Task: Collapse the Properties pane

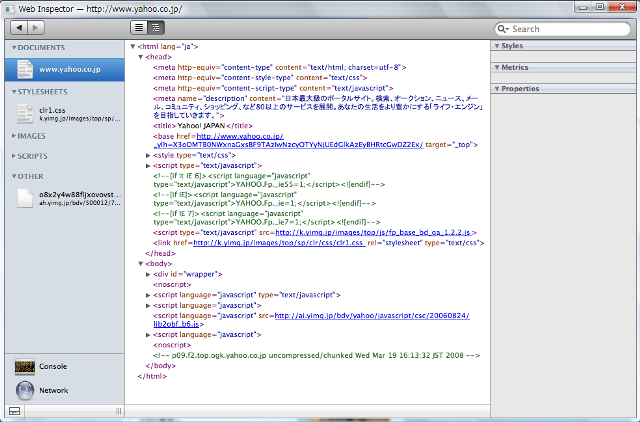Action: click(x=497, y=89)
